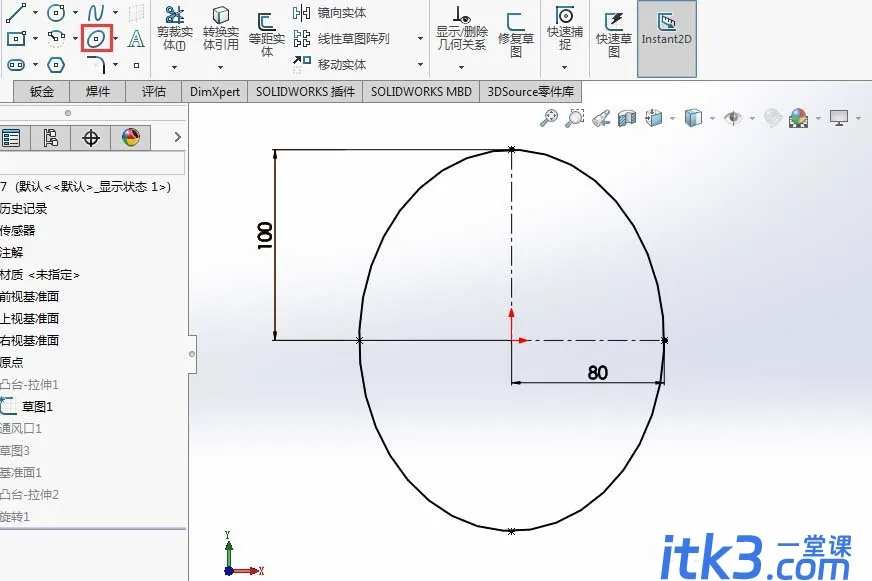Switch to the SOLIDWORKS 插件 tab
The image size is (872, 581).
[x=305, y=92]
